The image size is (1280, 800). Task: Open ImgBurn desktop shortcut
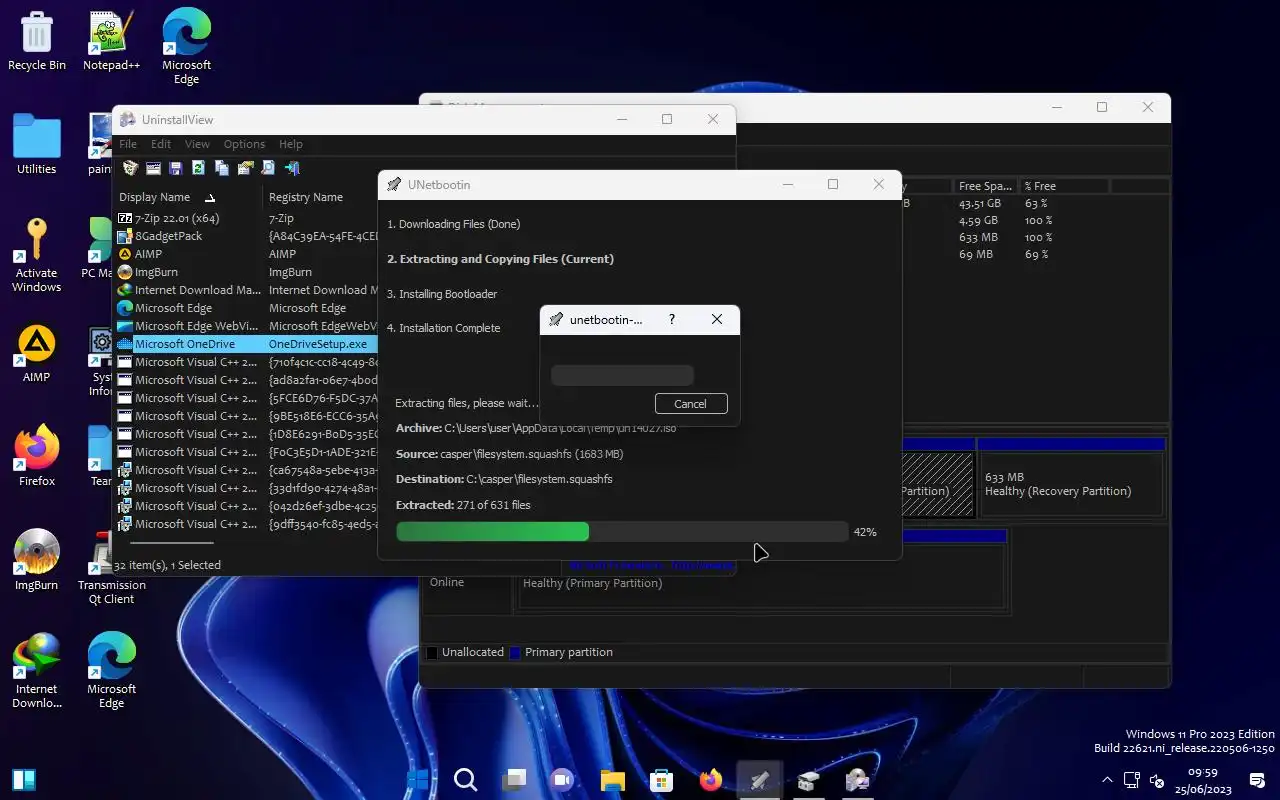tap(37, 562)
